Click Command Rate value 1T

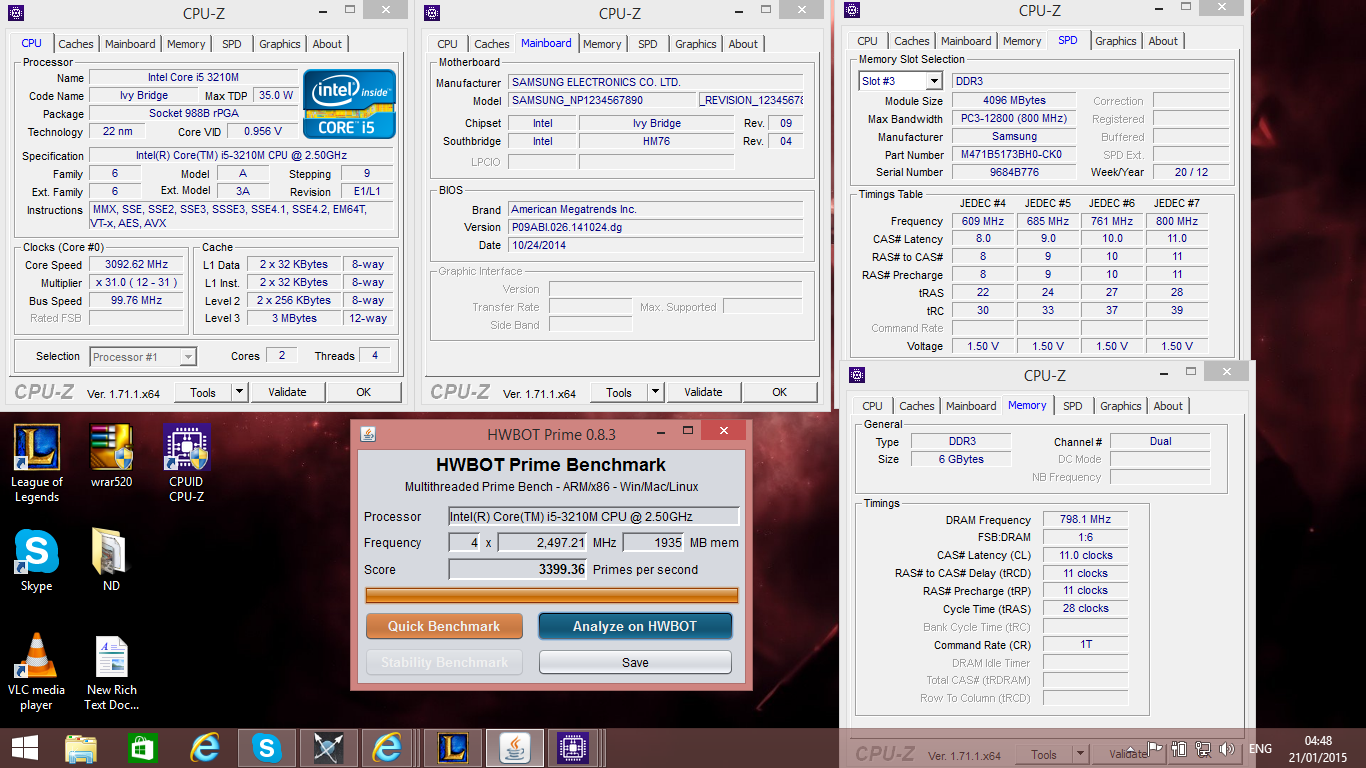pyautogui.click(x=1085, y=645)
